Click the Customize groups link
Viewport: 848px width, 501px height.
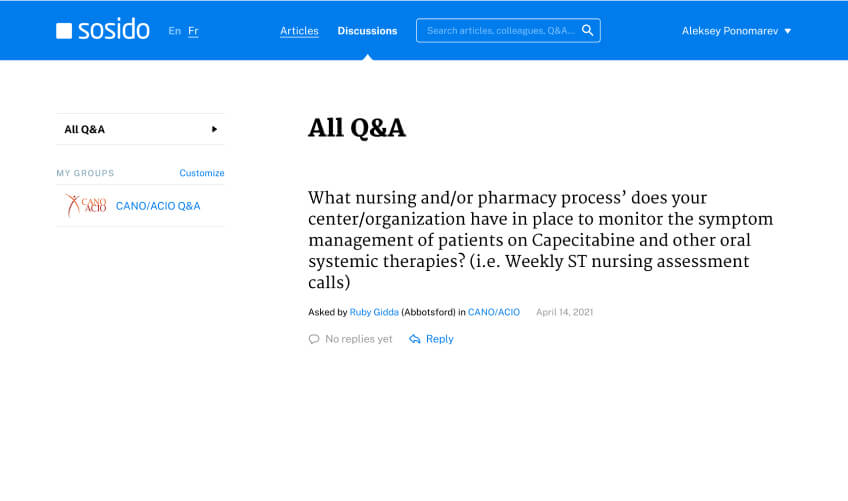click(x=202, y=173)
